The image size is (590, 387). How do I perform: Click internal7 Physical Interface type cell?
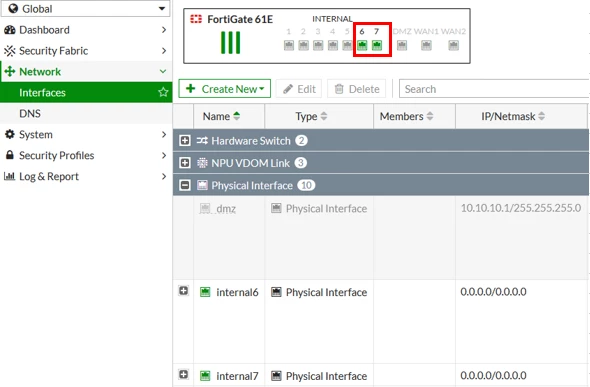coord(319,376)
